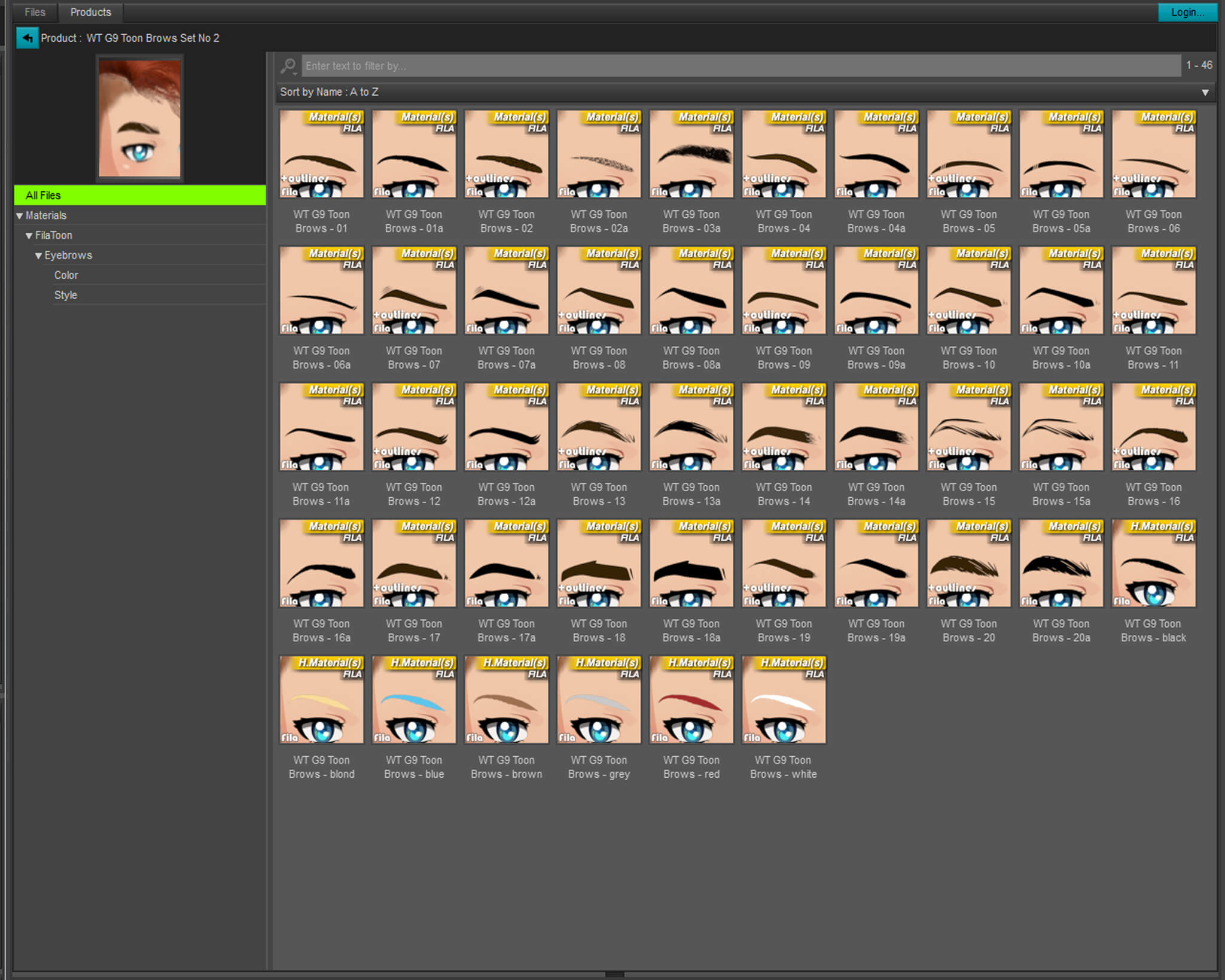Apply the Brows - blue color preset
Image resolution: width=1225 pixels, height=980 pixels.
414,699
